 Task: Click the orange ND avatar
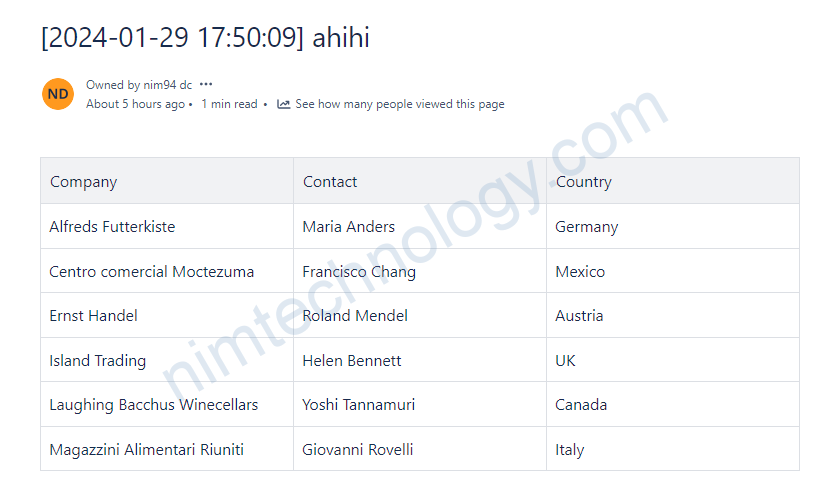58,94
